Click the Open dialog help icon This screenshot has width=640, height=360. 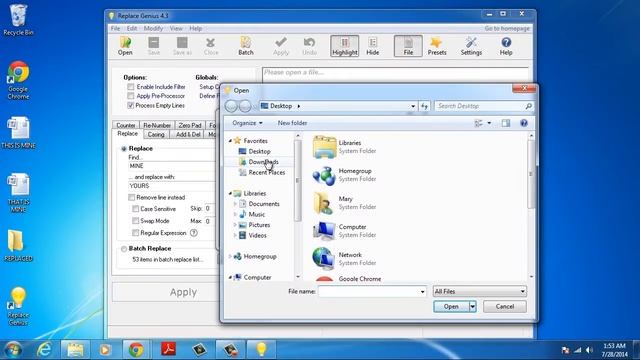[524, 123]
